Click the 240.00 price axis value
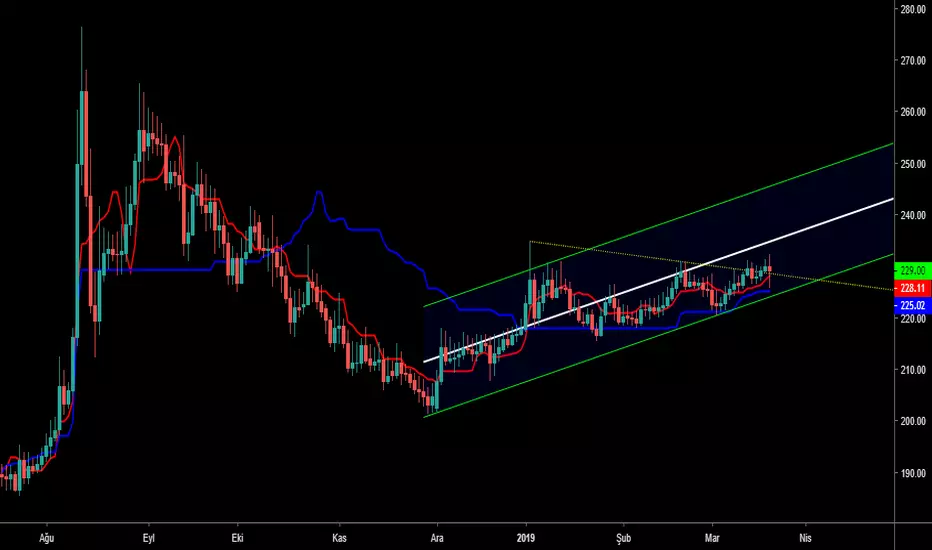 913,215
